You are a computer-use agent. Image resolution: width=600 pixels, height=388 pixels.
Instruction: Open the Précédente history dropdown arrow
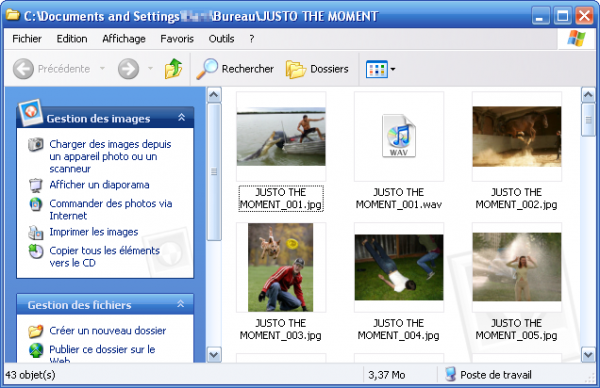(102, 69)
